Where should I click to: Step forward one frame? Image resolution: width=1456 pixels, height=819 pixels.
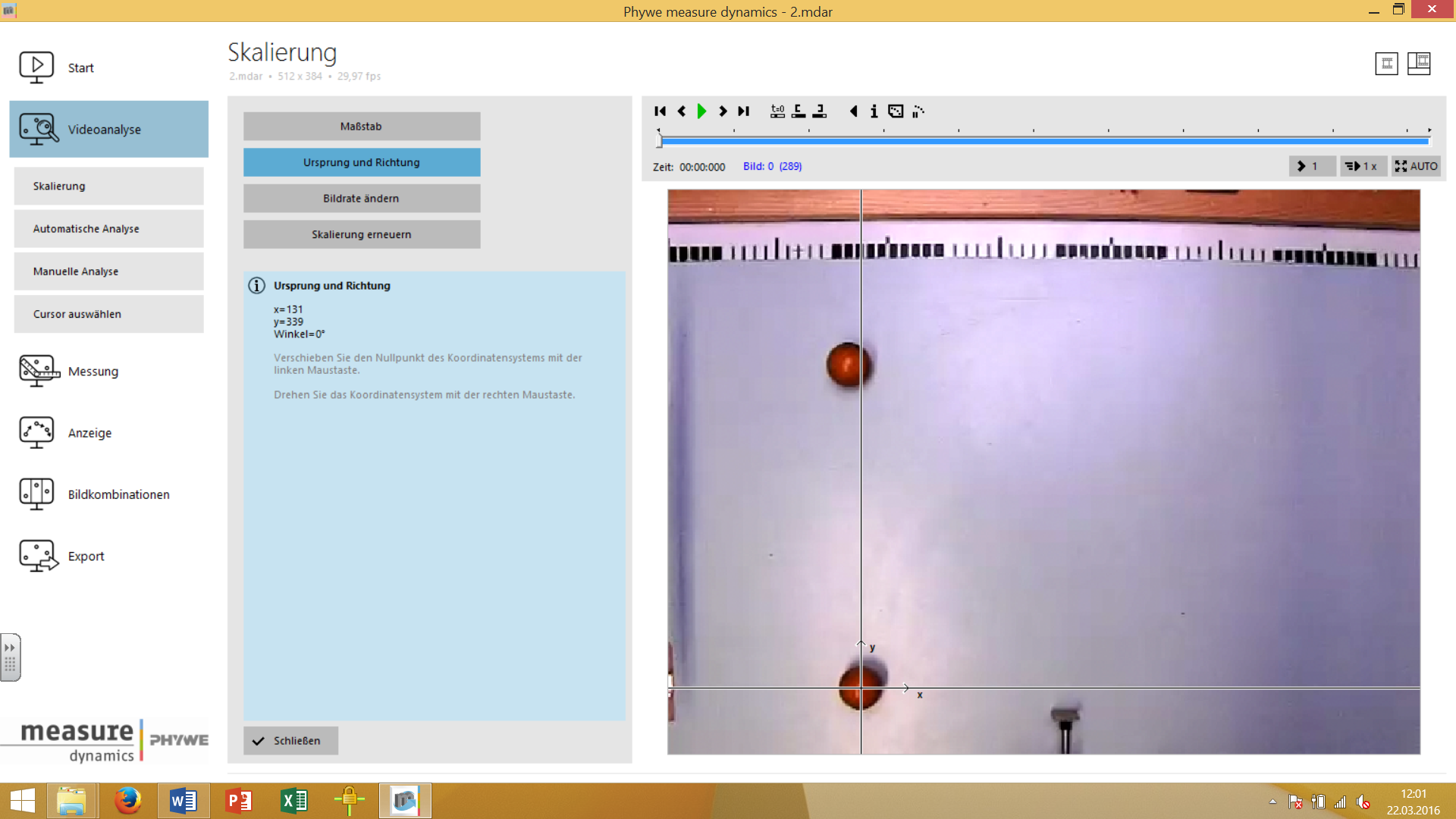tap(723, 111)
